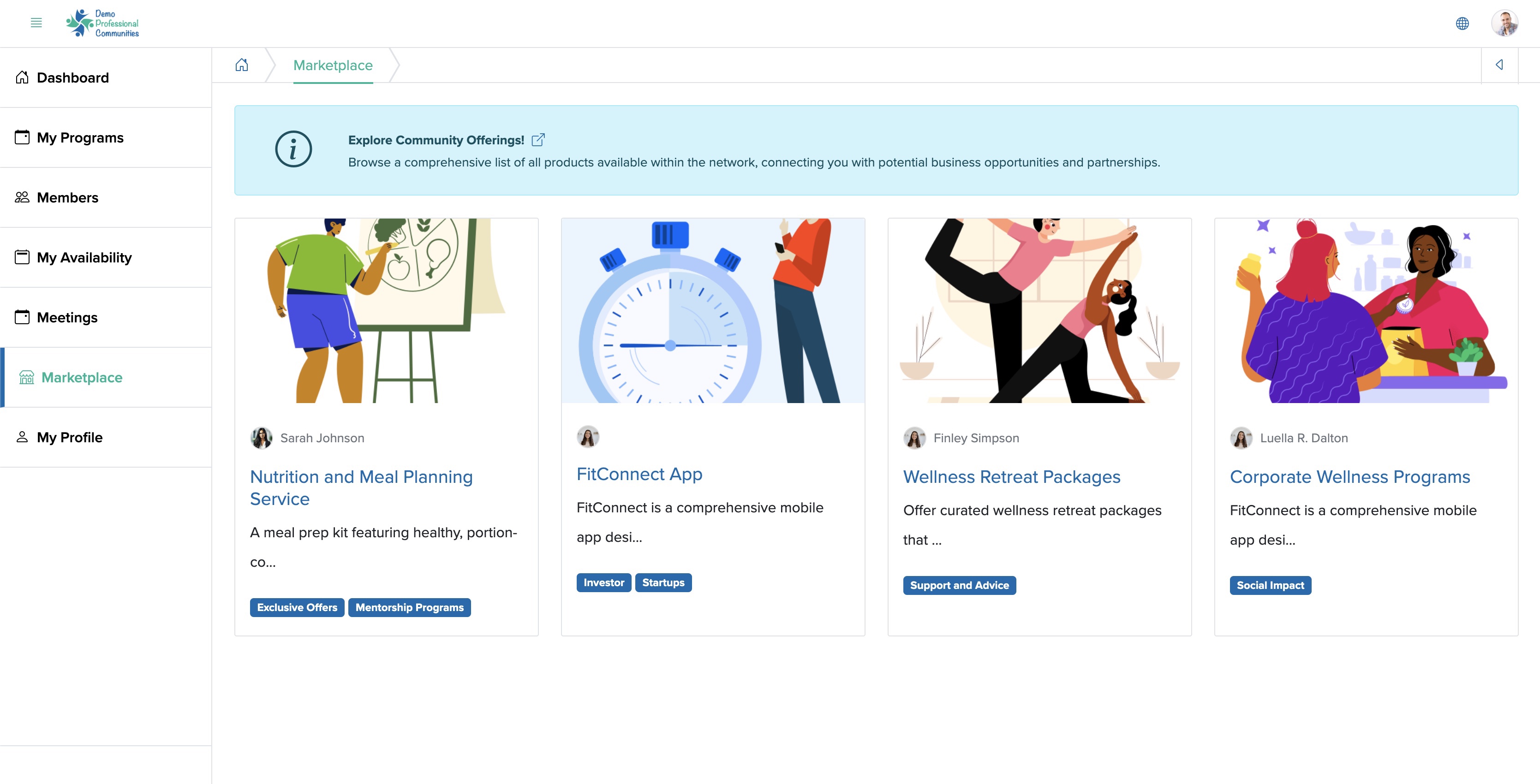Click the Dashboard sidebar icon
The width and height of the screenshot is (1540, 784).
tap(22, 77)
